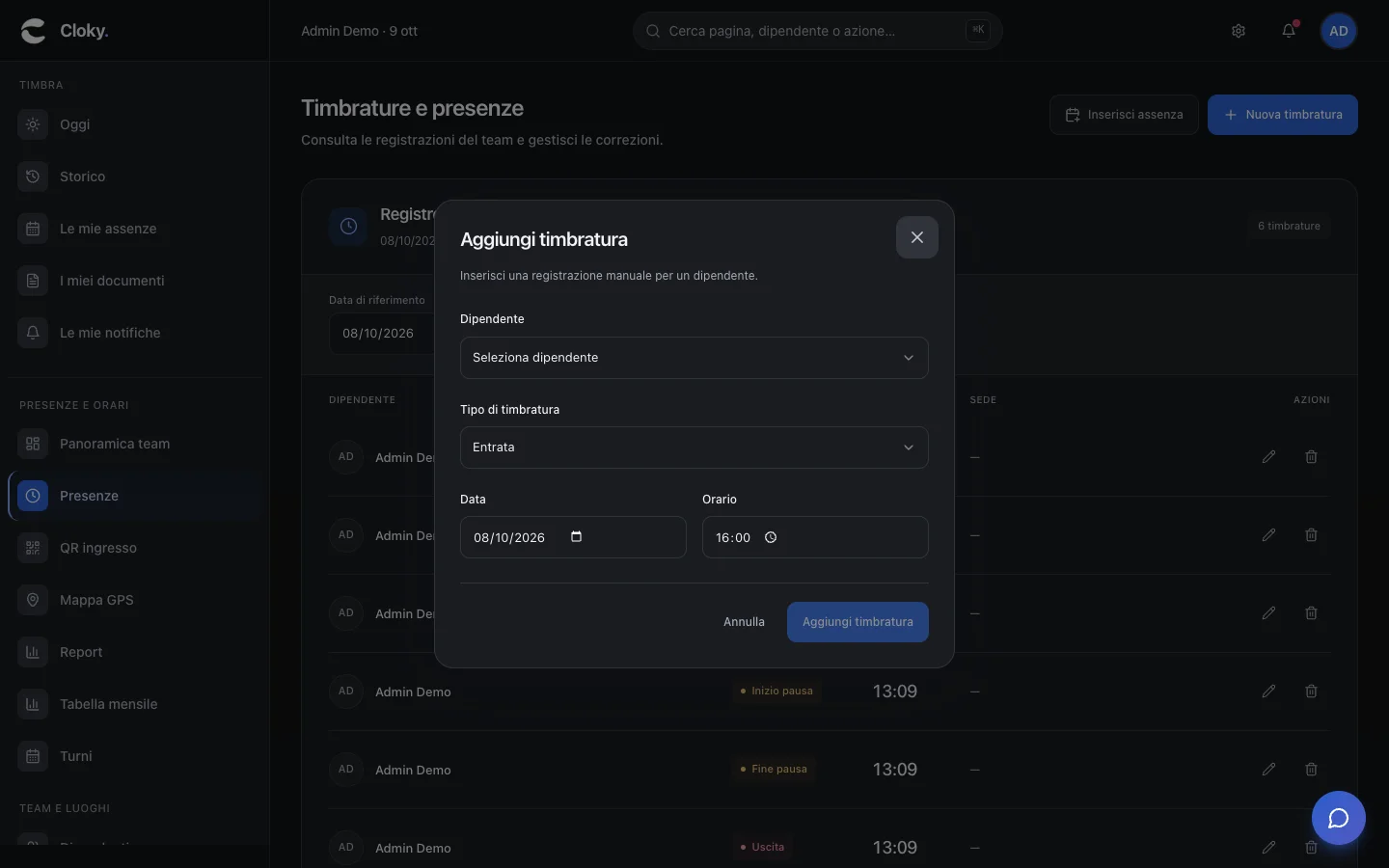This screenshot has height=868, width=1389.
Task: Open the chat support bubble
Action: click(x=1338, y=818)
